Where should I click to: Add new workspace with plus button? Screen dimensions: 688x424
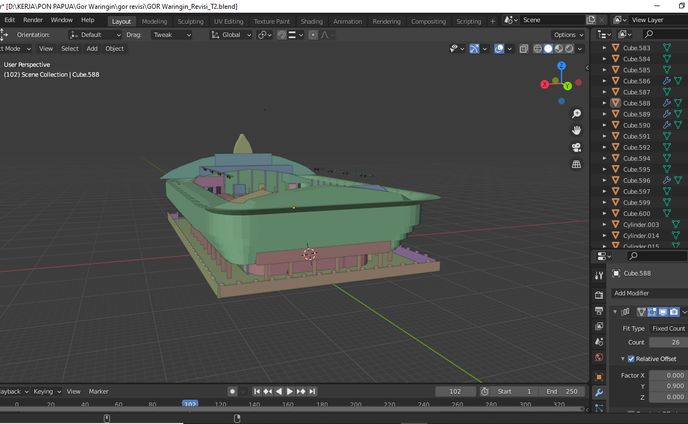(x=492, y=21)
